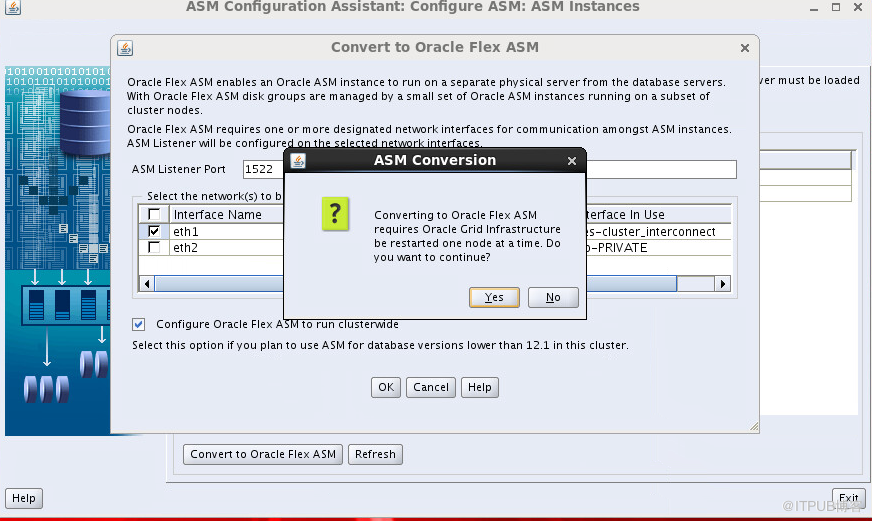This screenshot has width=872, height=521.
Task: Toggle the select-all checkbox in Interface Name header
Action: [154, 214]
